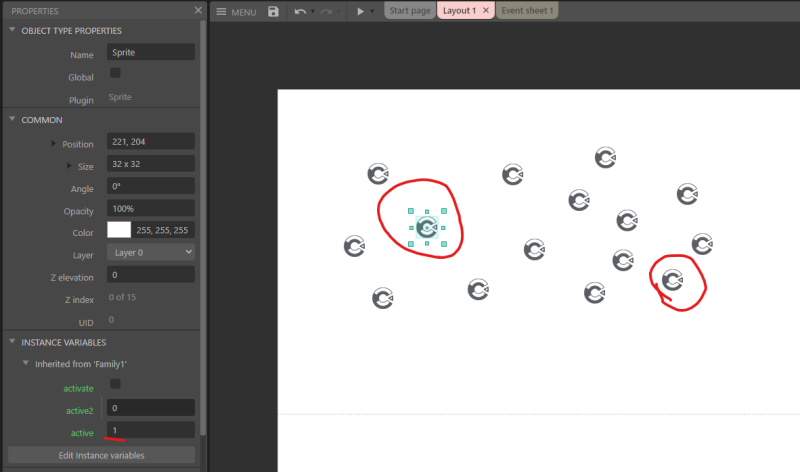This screenshot has height=472, width=800.
Task: Open the undo history dropdown arrow
Action: [312, 11]
